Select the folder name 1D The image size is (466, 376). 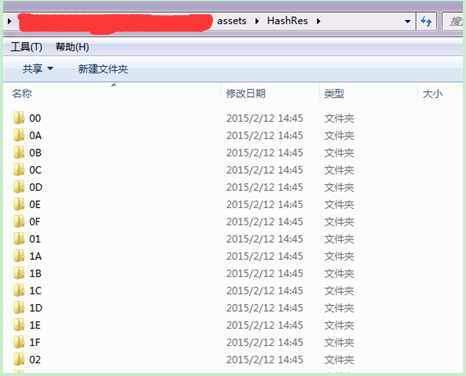click(36, 308)
